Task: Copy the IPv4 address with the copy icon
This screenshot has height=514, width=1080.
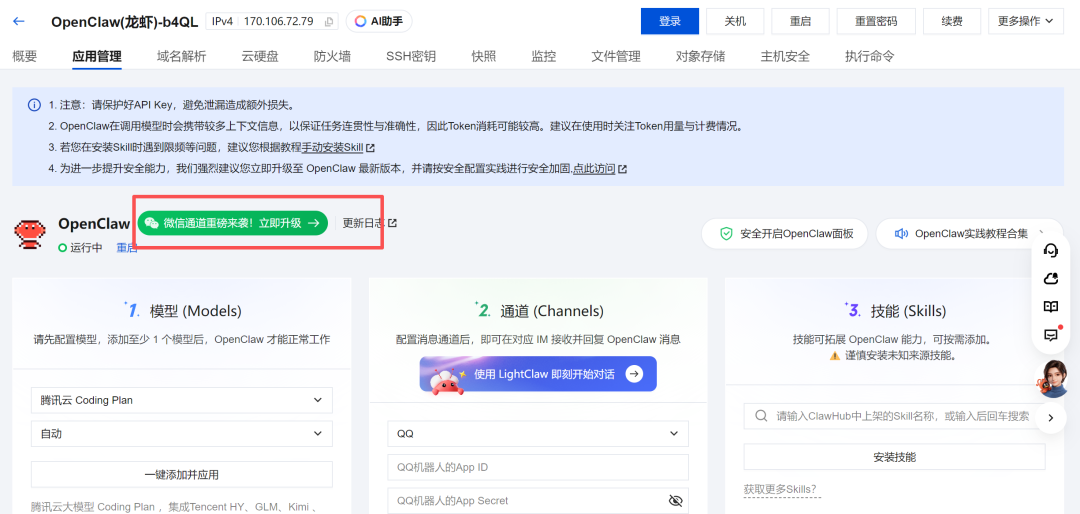Action: 329,21
